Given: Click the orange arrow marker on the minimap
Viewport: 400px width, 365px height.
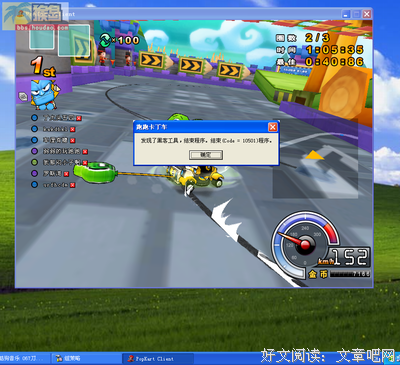Looking at the screenshot, I should click(x=314, y=155).
